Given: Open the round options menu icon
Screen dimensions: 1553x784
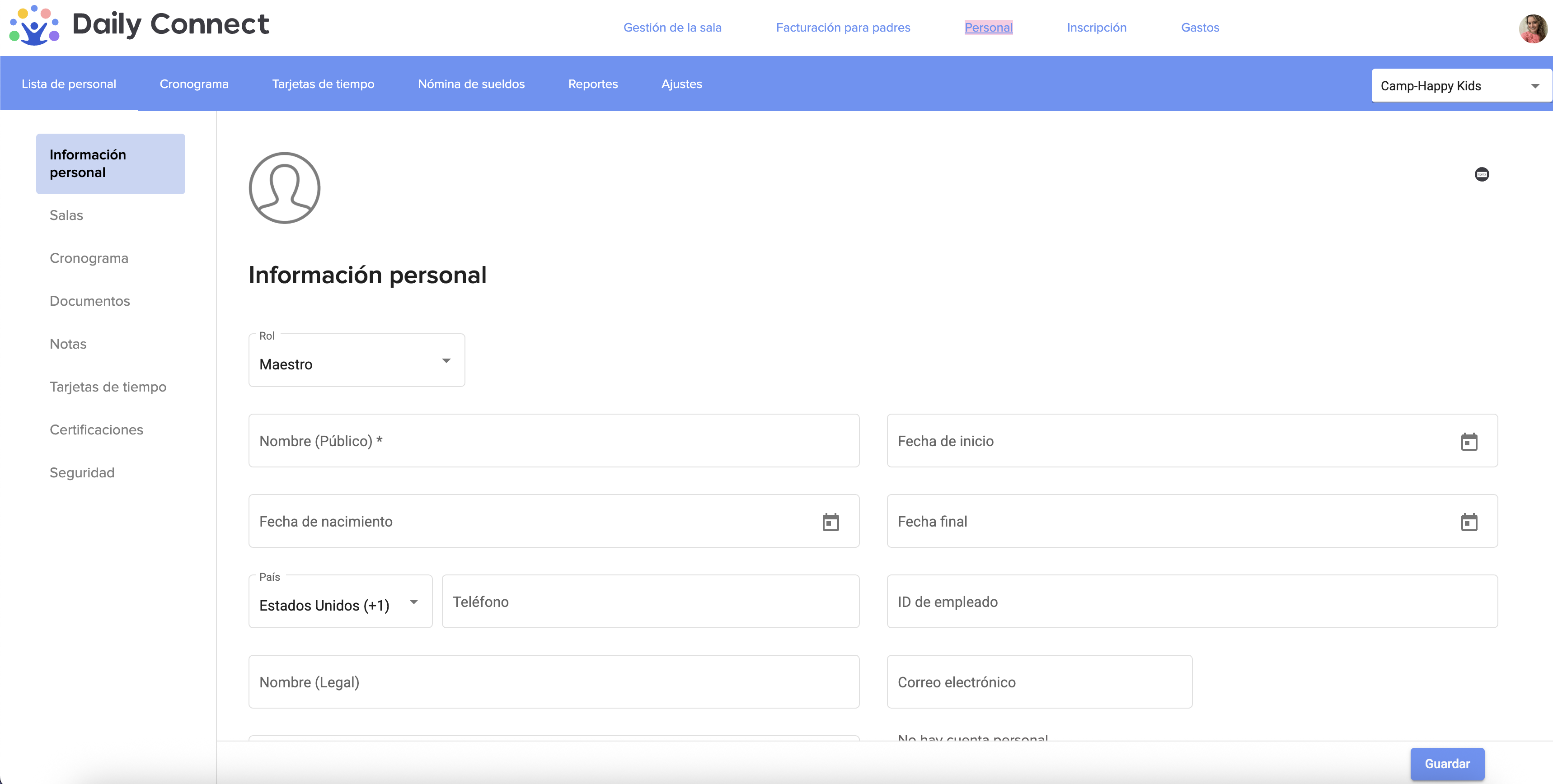Looking at the screenshot, I should (1481, 175).
